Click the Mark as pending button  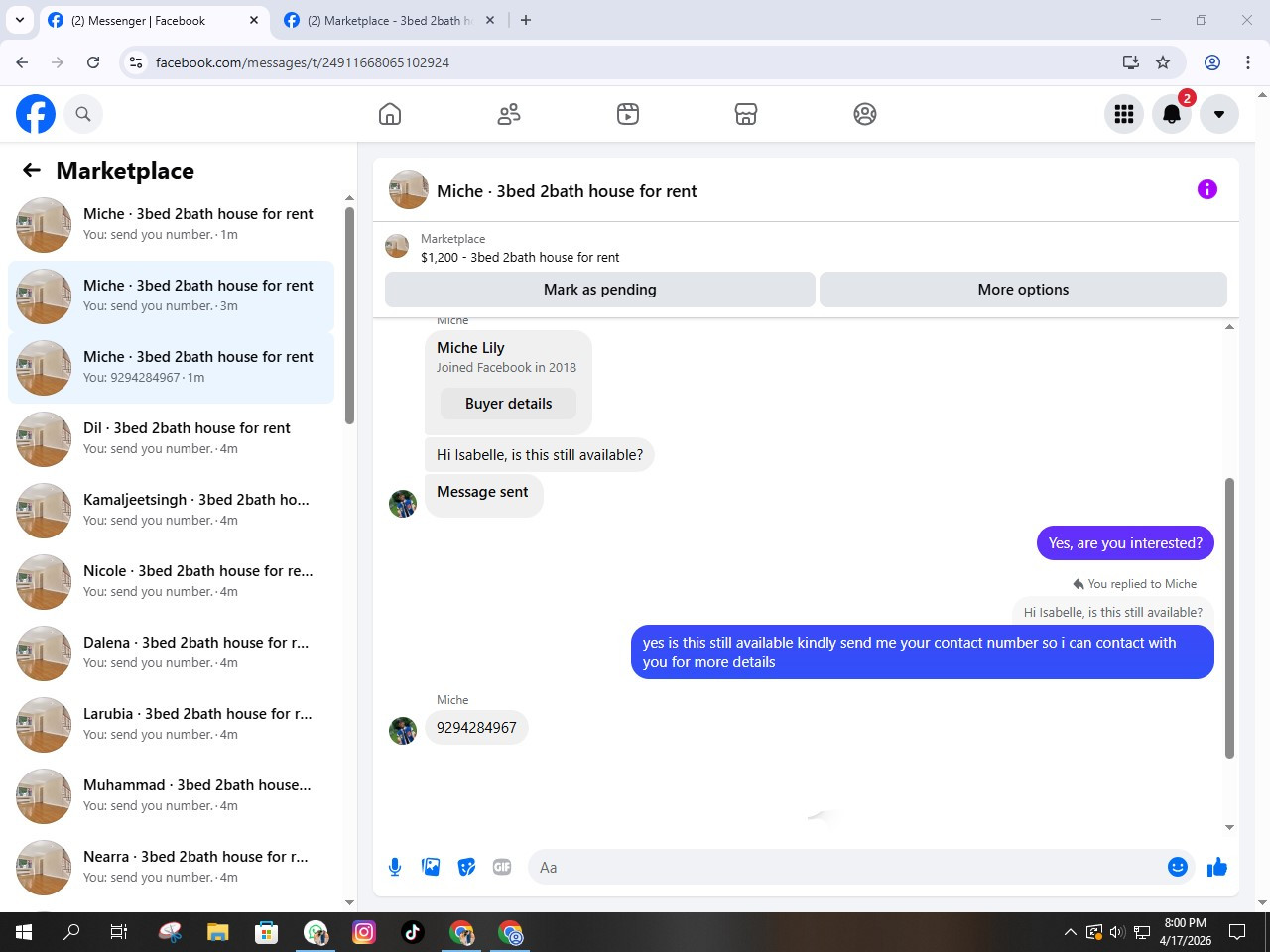(x=600, y=290)
